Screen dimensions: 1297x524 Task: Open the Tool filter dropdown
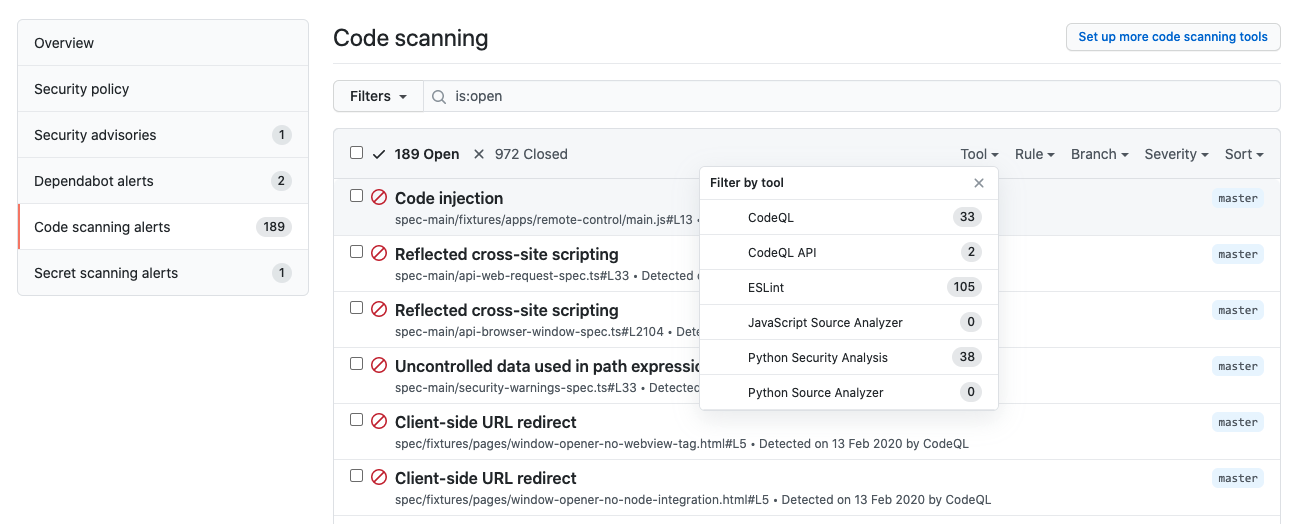[979, 154]
